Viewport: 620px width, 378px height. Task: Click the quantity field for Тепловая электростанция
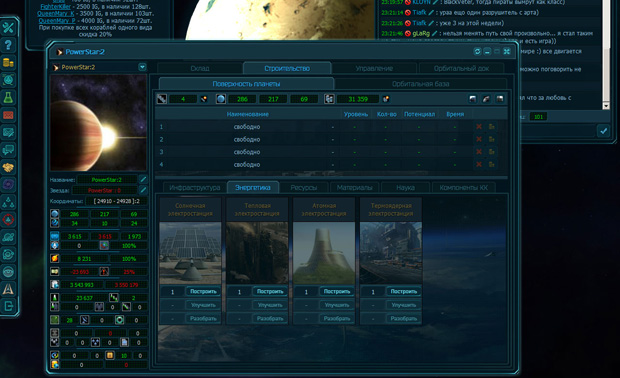pos(239,292)
